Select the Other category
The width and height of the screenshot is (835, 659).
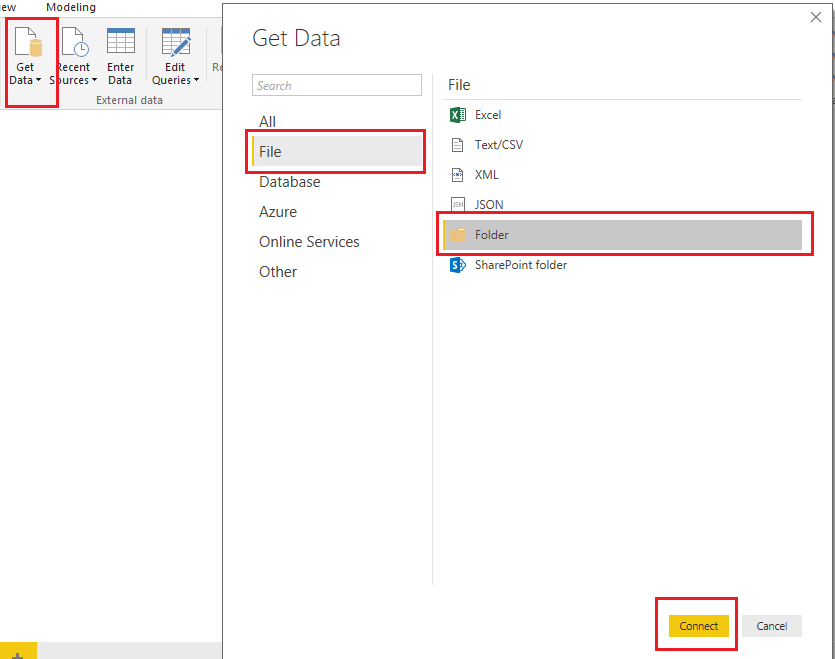(278, 272)
